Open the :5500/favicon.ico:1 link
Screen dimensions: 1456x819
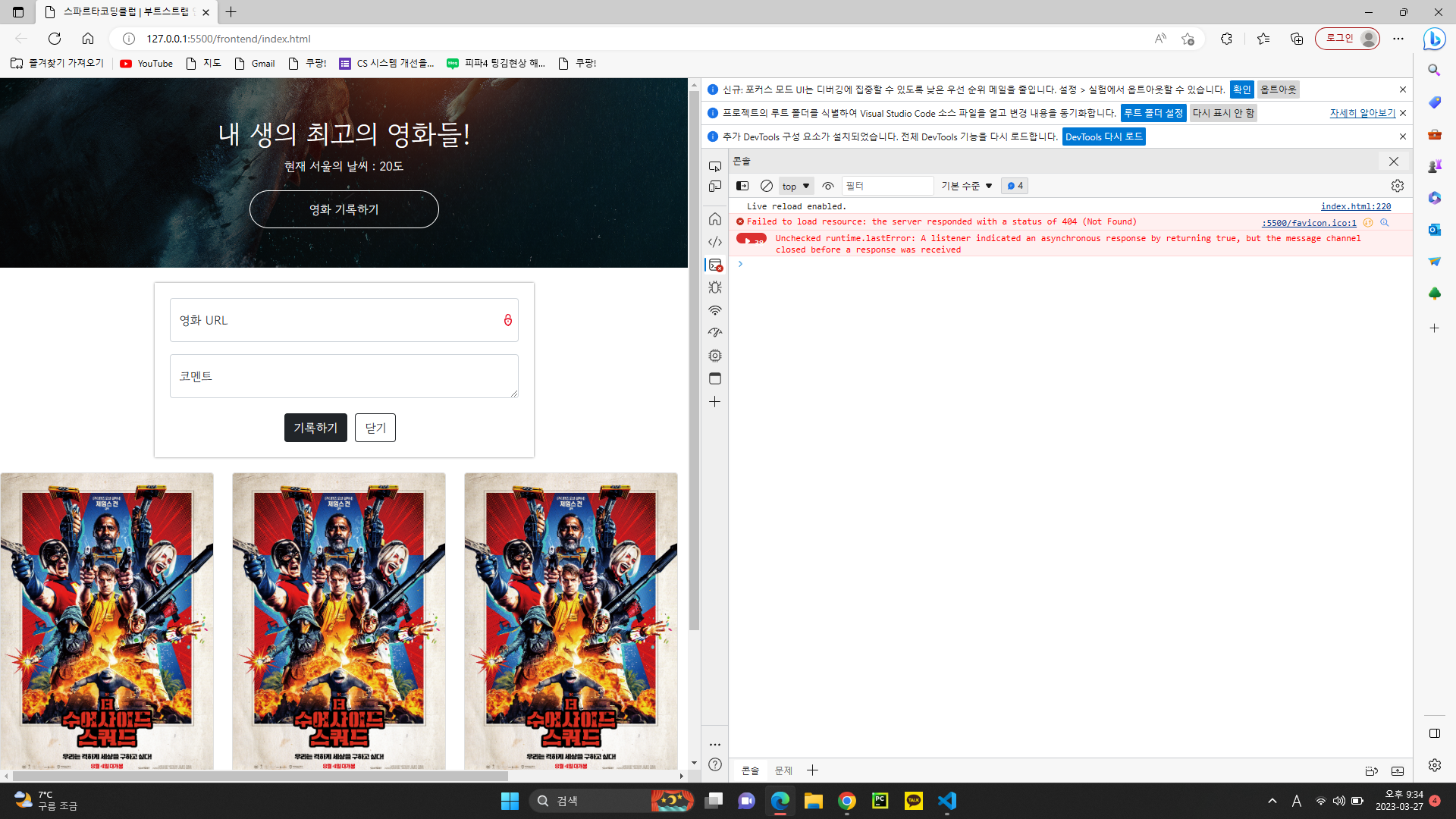click(x=1308, y=223)
